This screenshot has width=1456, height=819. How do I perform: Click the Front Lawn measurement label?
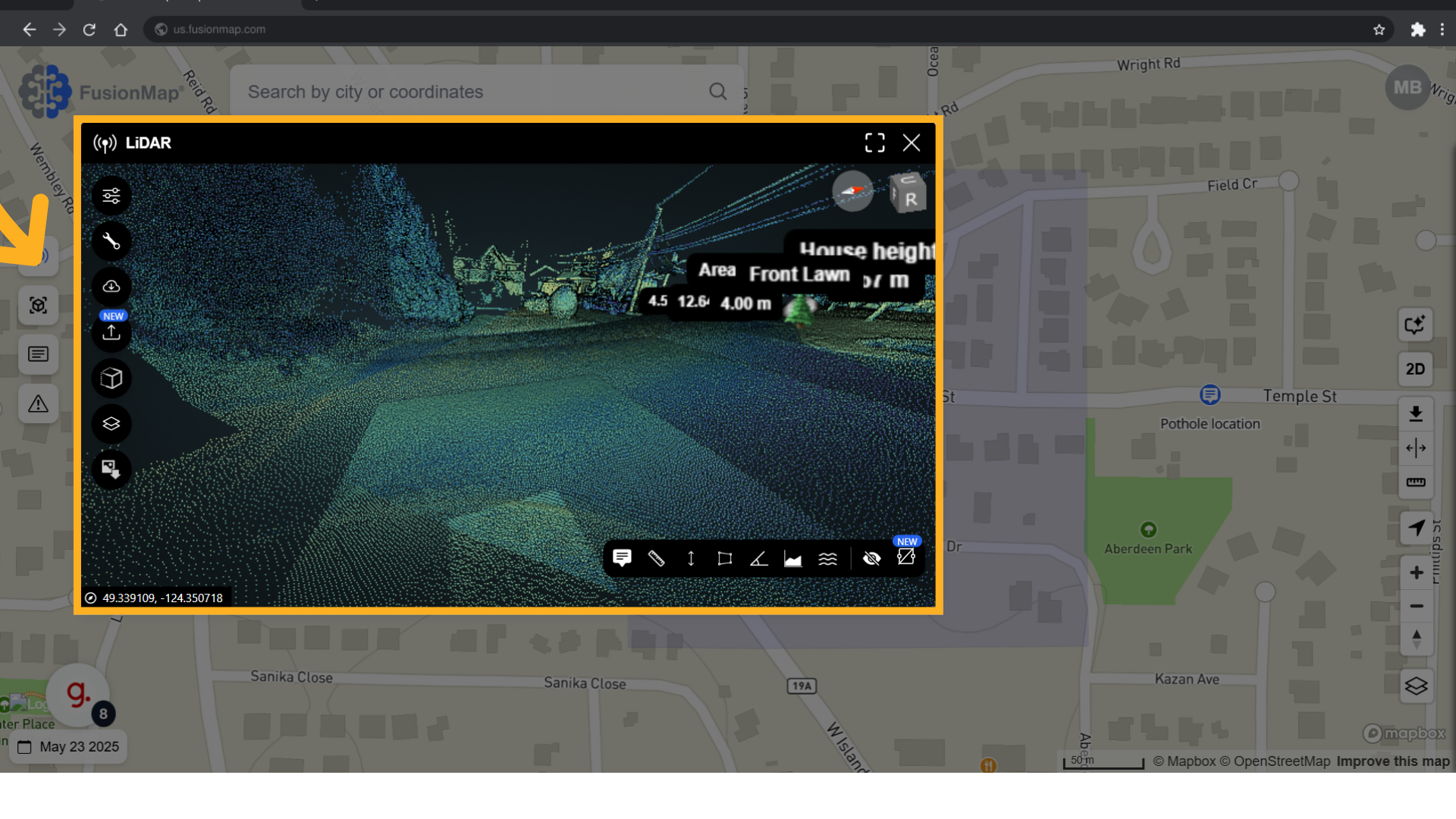pyautogui.click(x=799, y=274)
